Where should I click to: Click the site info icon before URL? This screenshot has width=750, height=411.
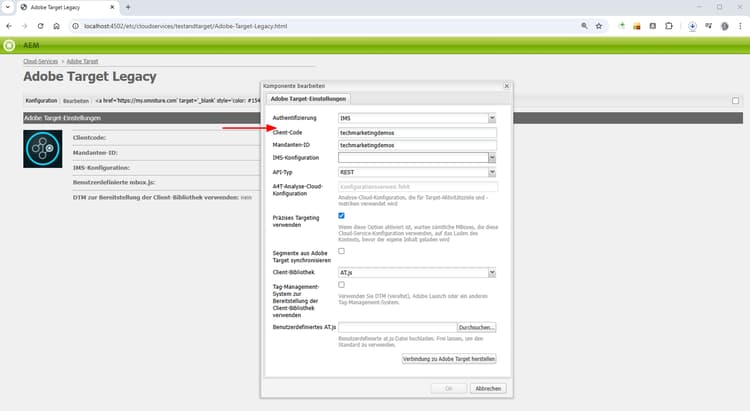[75, 26]
